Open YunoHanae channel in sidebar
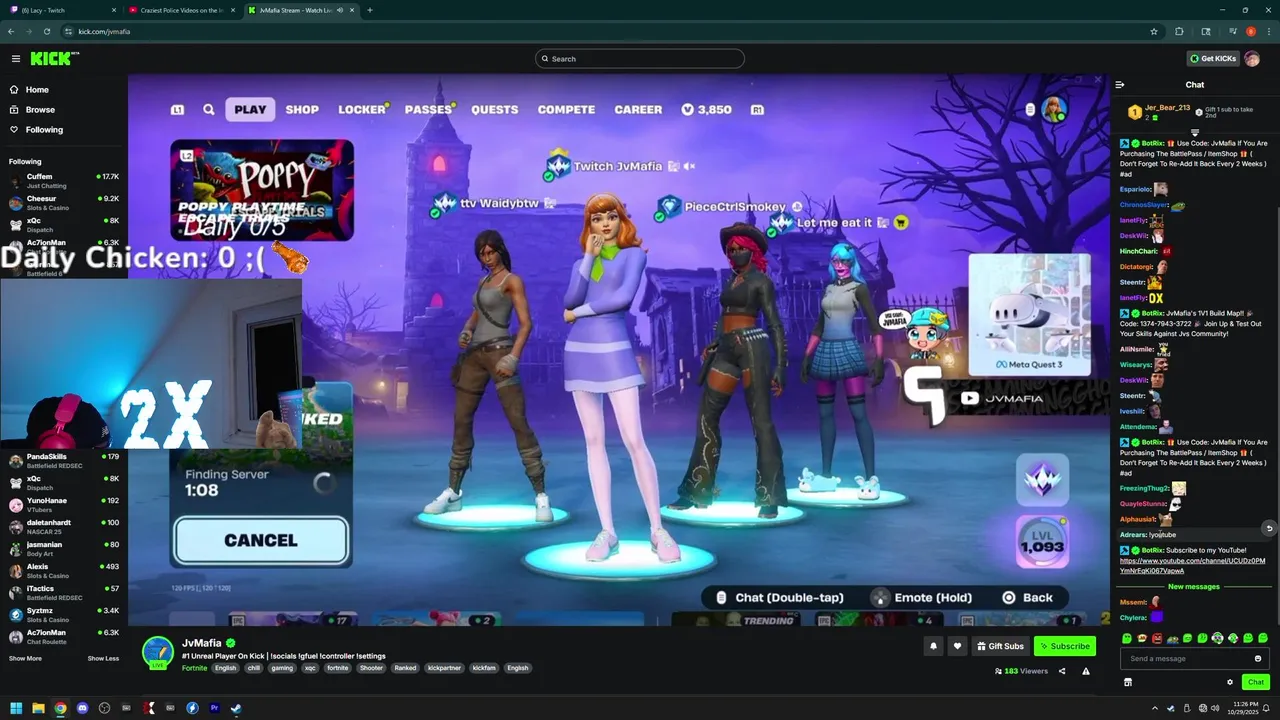This screenshot has width=1280, height=720. click(x=63, y=504)
